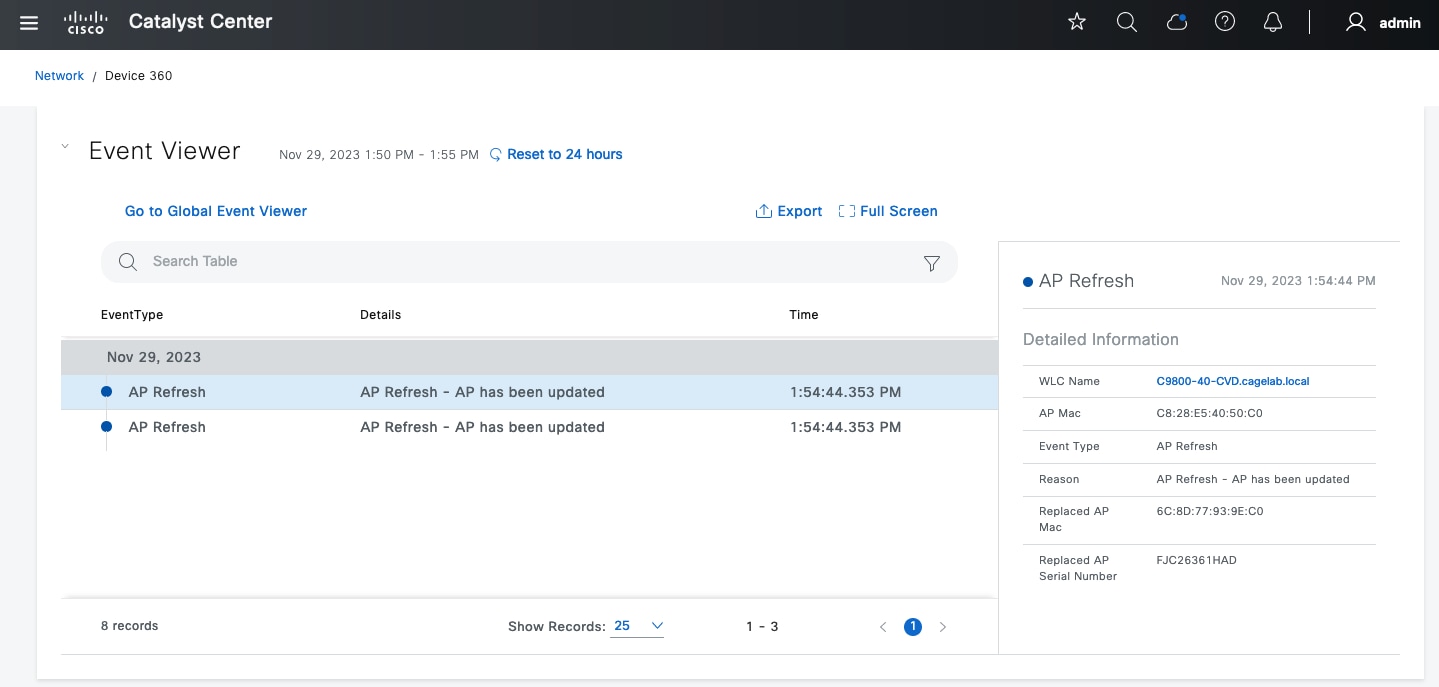1439x687 pixels.
Task: Click the table filter funnel icon
Action: (932, 263)
